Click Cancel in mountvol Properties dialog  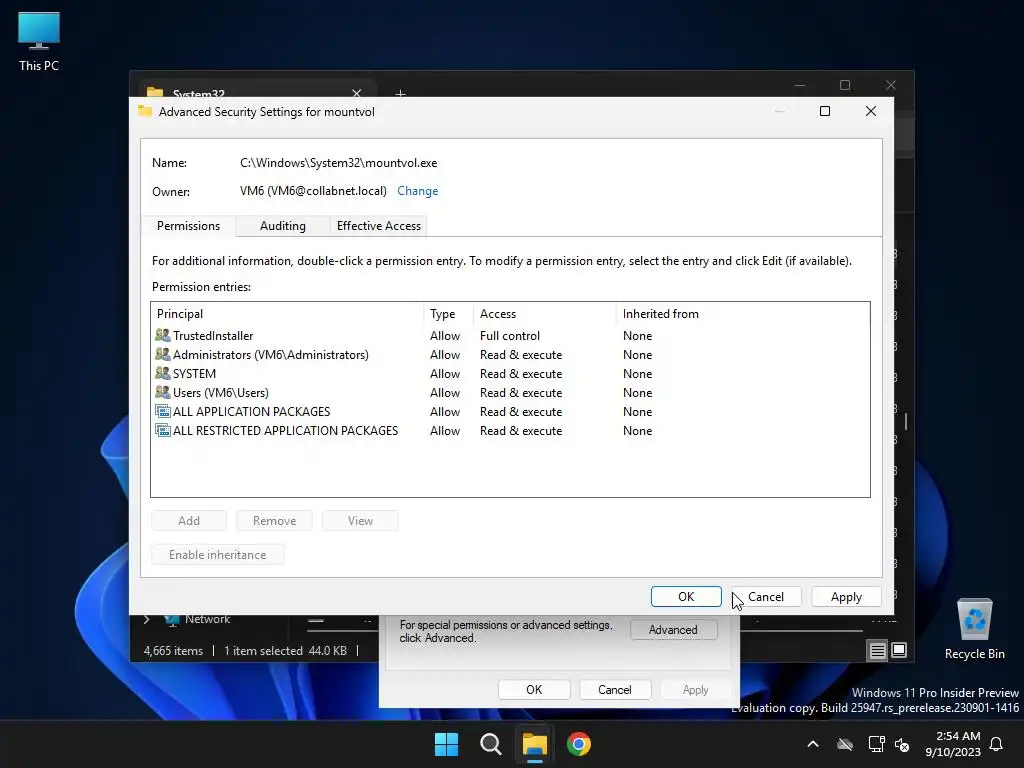(615, 690)
